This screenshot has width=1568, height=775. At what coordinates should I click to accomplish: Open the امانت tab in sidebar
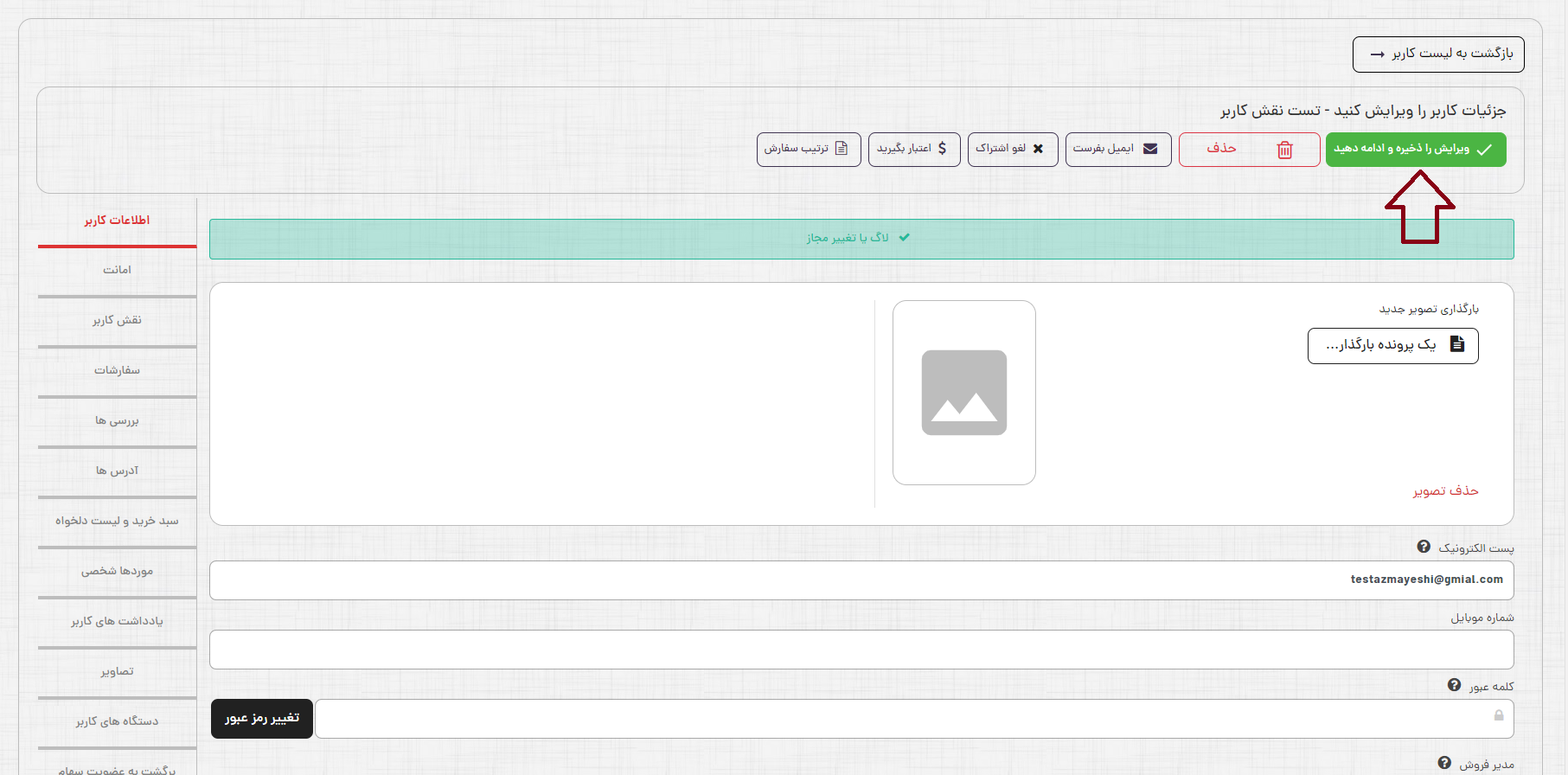tap(117, 270)
